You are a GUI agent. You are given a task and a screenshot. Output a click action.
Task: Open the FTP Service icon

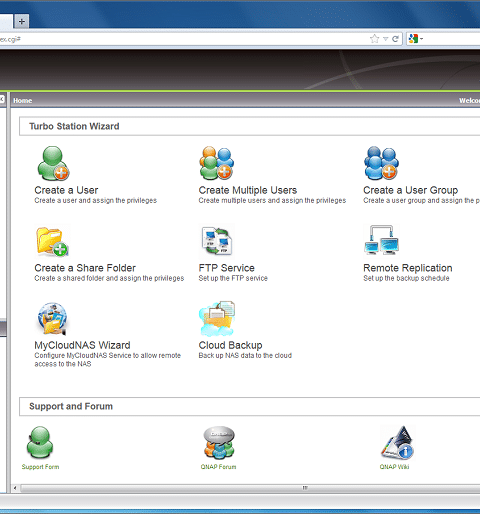coord(217,241)
